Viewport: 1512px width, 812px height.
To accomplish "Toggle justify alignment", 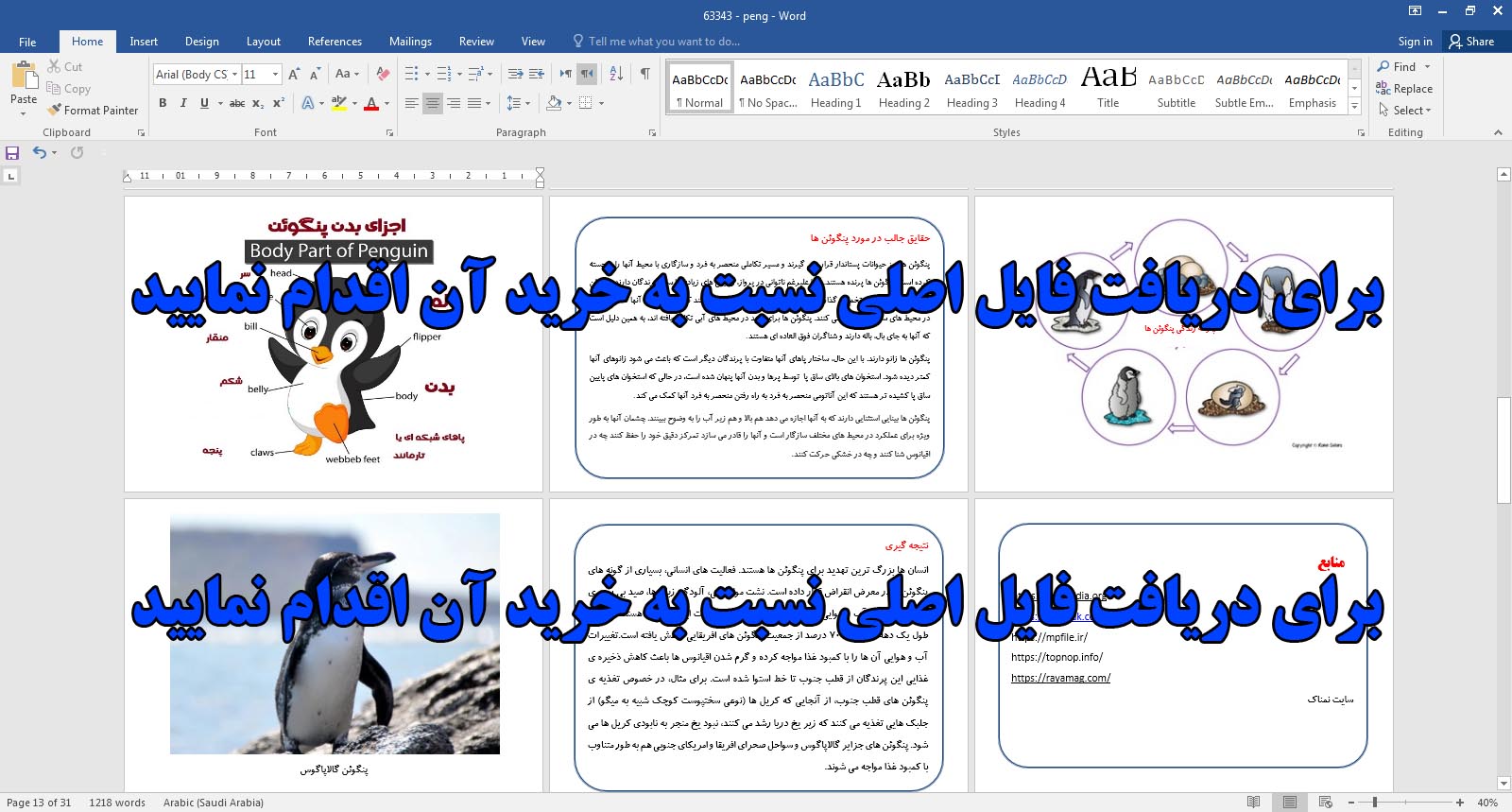I will click(x=474, y=103).
